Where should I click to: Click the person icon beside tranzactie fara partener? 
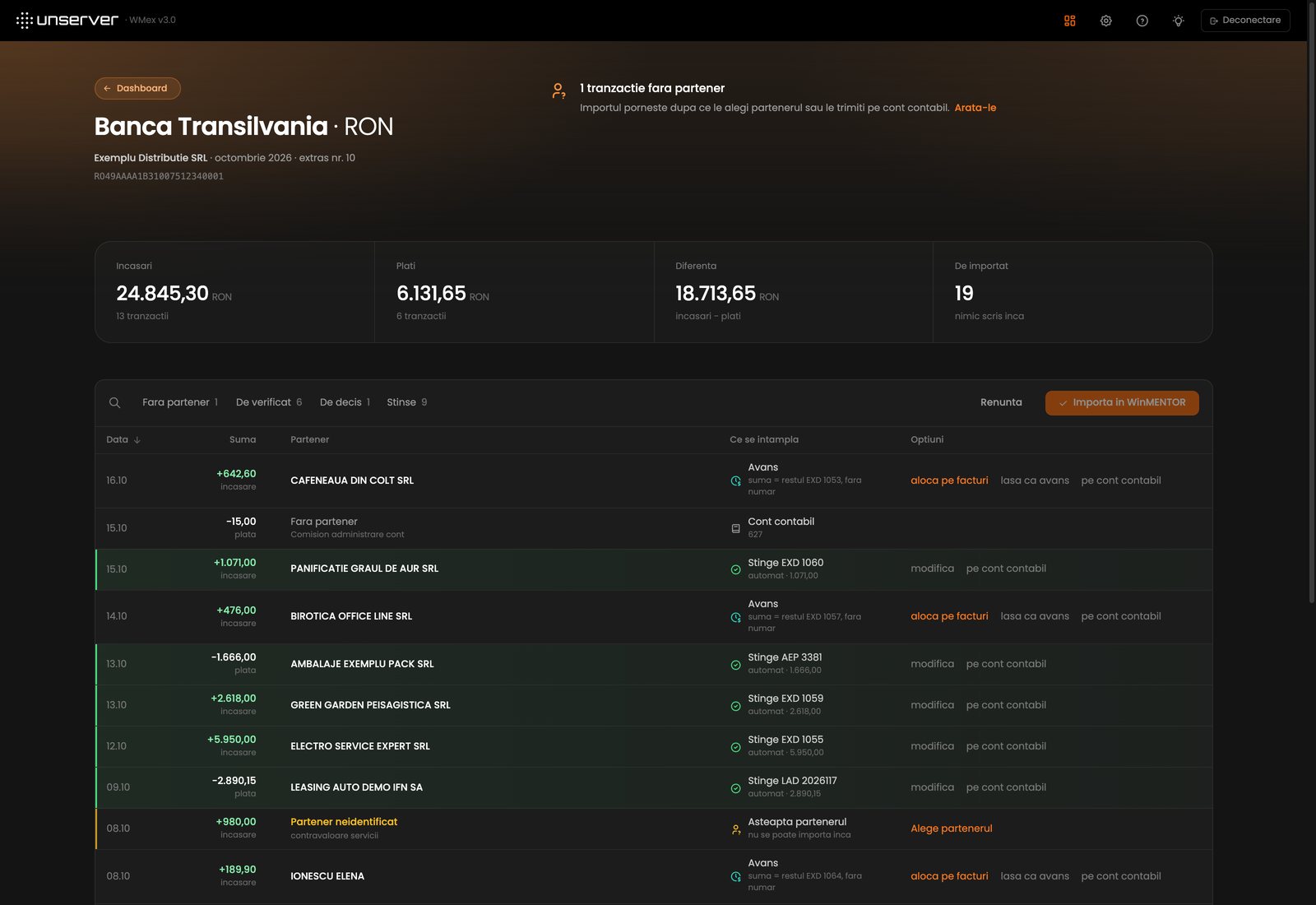click(x=558, y=90)
